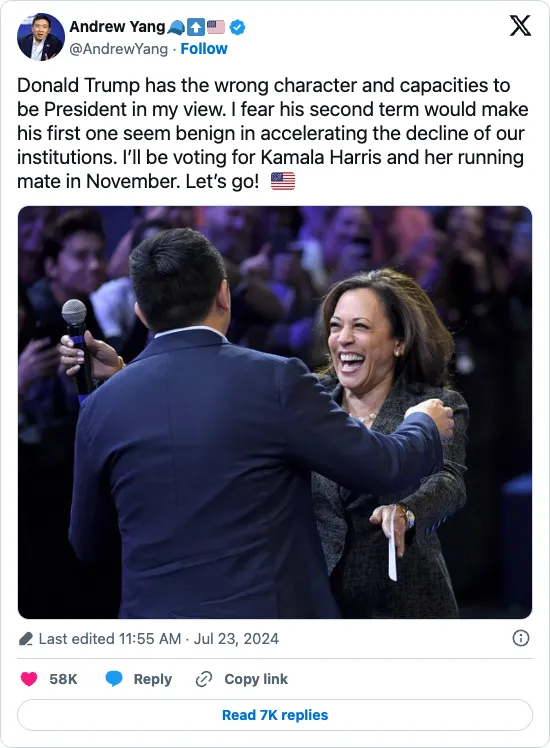This screenshot has width=550, height=748.
Task: Open the @AndrewYang handle link
Action: point(118,49)
